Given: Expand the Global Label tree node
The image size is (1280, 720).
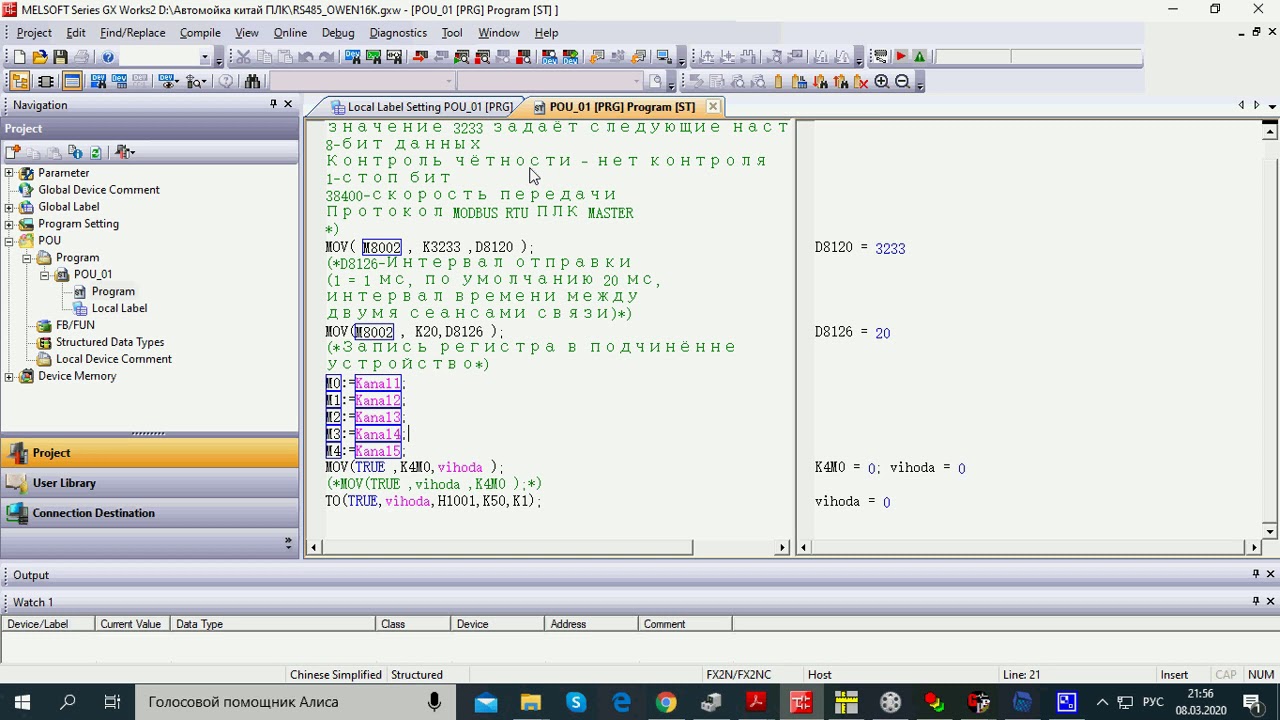Looking at the screenshot, I should tap(9, 207).
